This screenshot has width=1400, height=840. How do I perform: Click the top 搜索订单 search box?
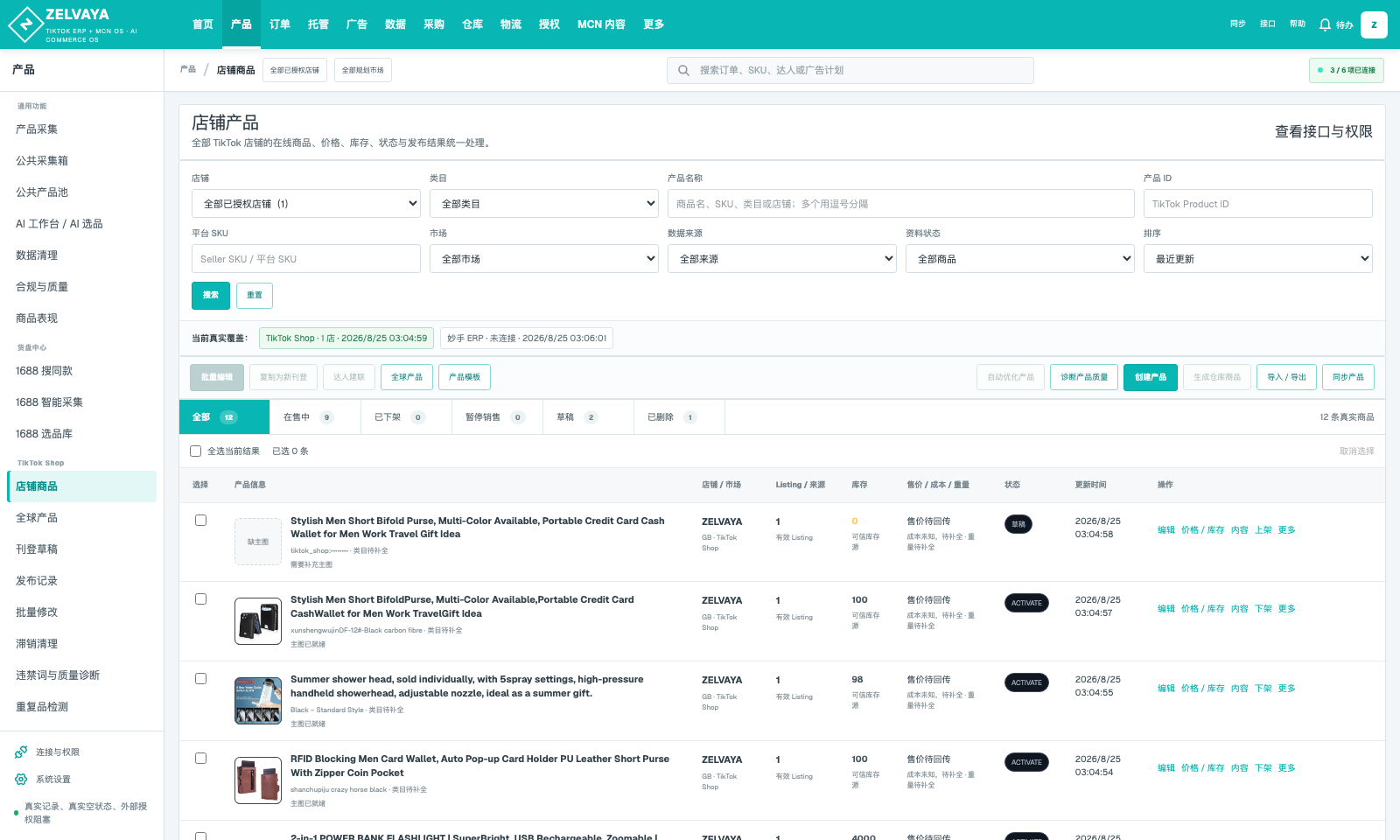(x=850, y=70)
